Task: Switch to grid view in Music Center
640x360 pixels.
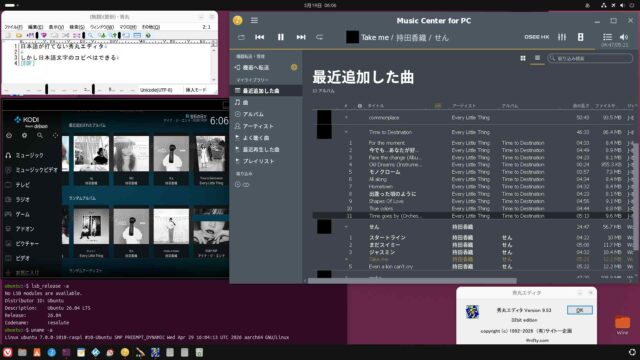Action: coord(523,58)
